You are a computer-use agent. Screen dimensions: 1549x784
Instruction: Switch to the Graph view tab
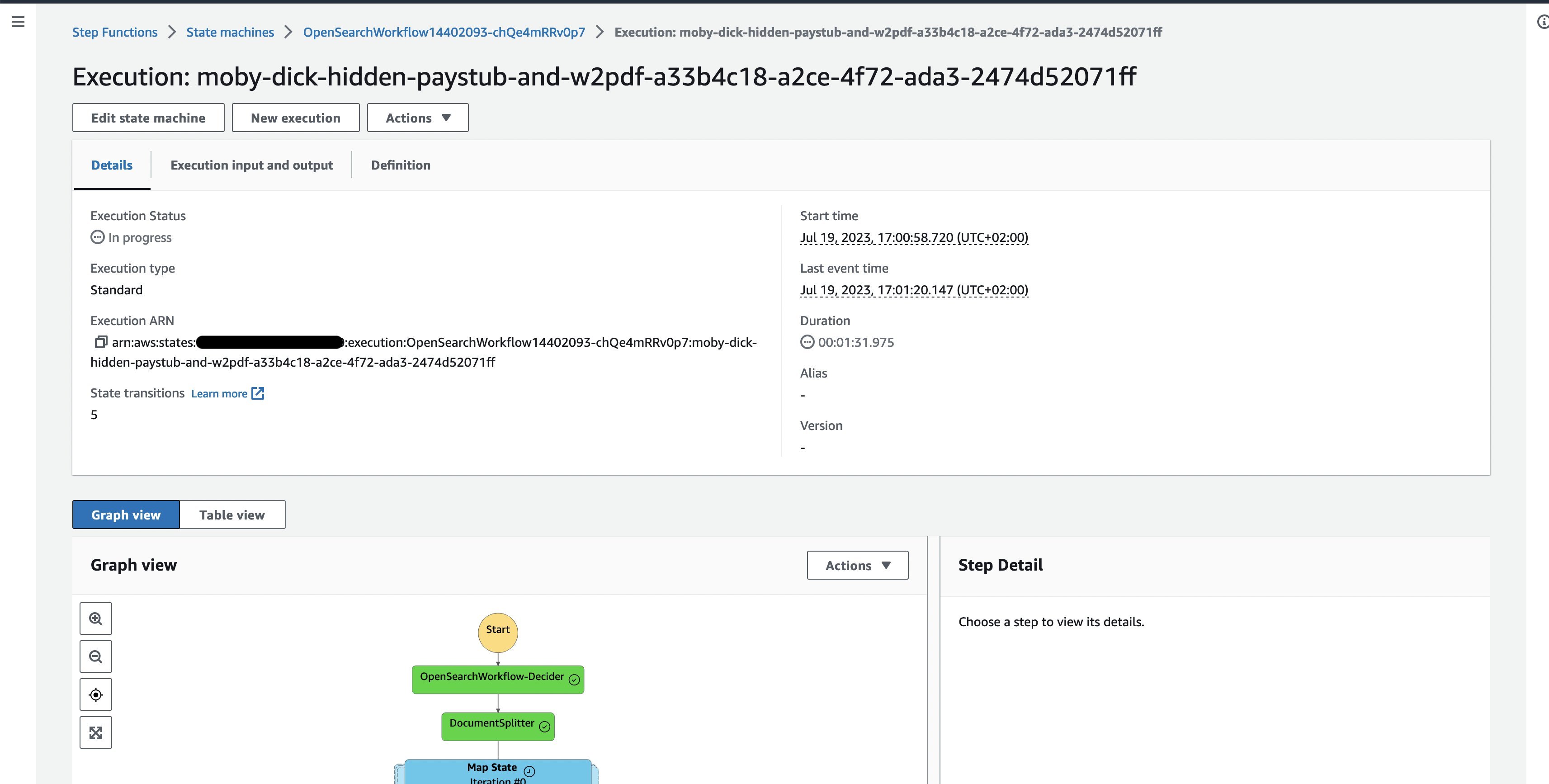click(x=126, y=514)
